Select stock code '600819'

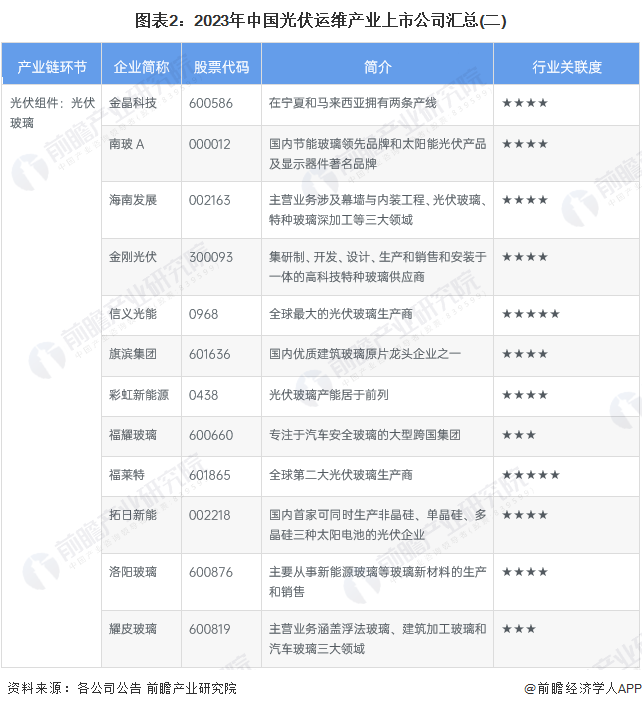pos(209,629)
